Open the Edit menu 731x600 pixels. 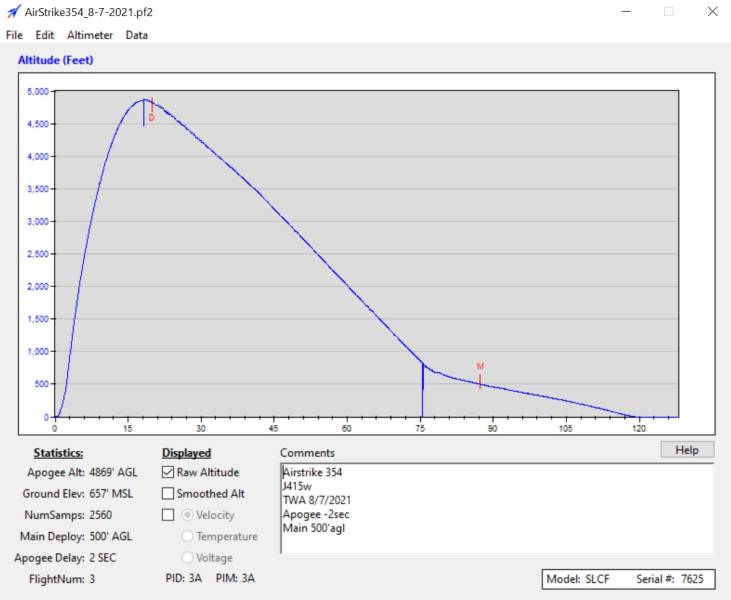point(45,35)
